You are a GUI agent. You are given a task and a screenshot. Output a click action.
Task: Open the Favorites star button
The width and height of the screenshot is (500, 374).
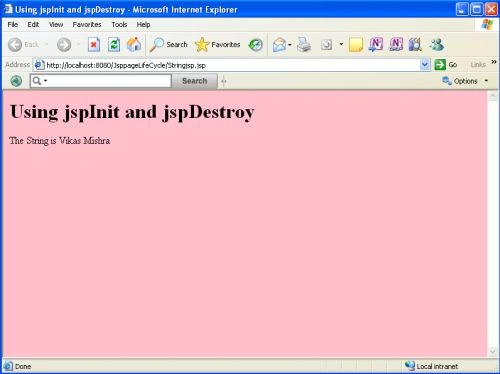217,44
